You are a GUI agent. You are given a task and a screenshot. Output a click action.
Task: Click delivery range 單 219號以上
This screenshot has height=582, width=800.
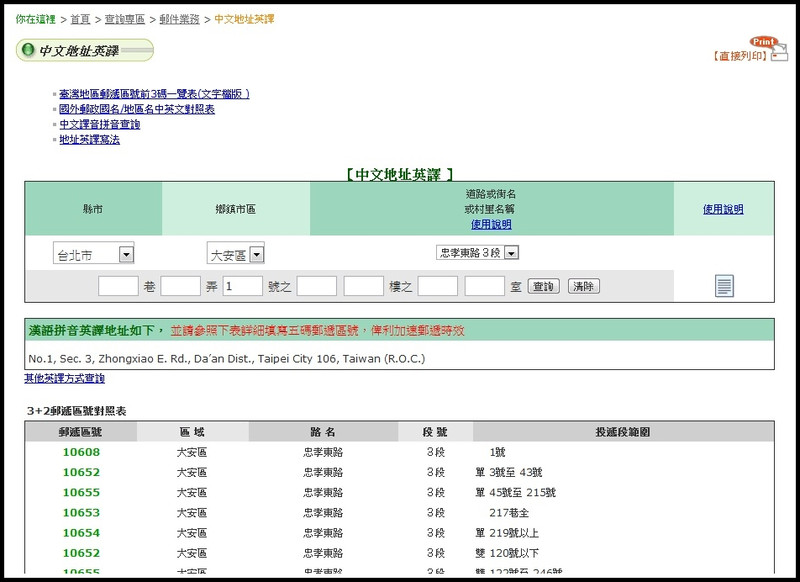coord(507,533)
